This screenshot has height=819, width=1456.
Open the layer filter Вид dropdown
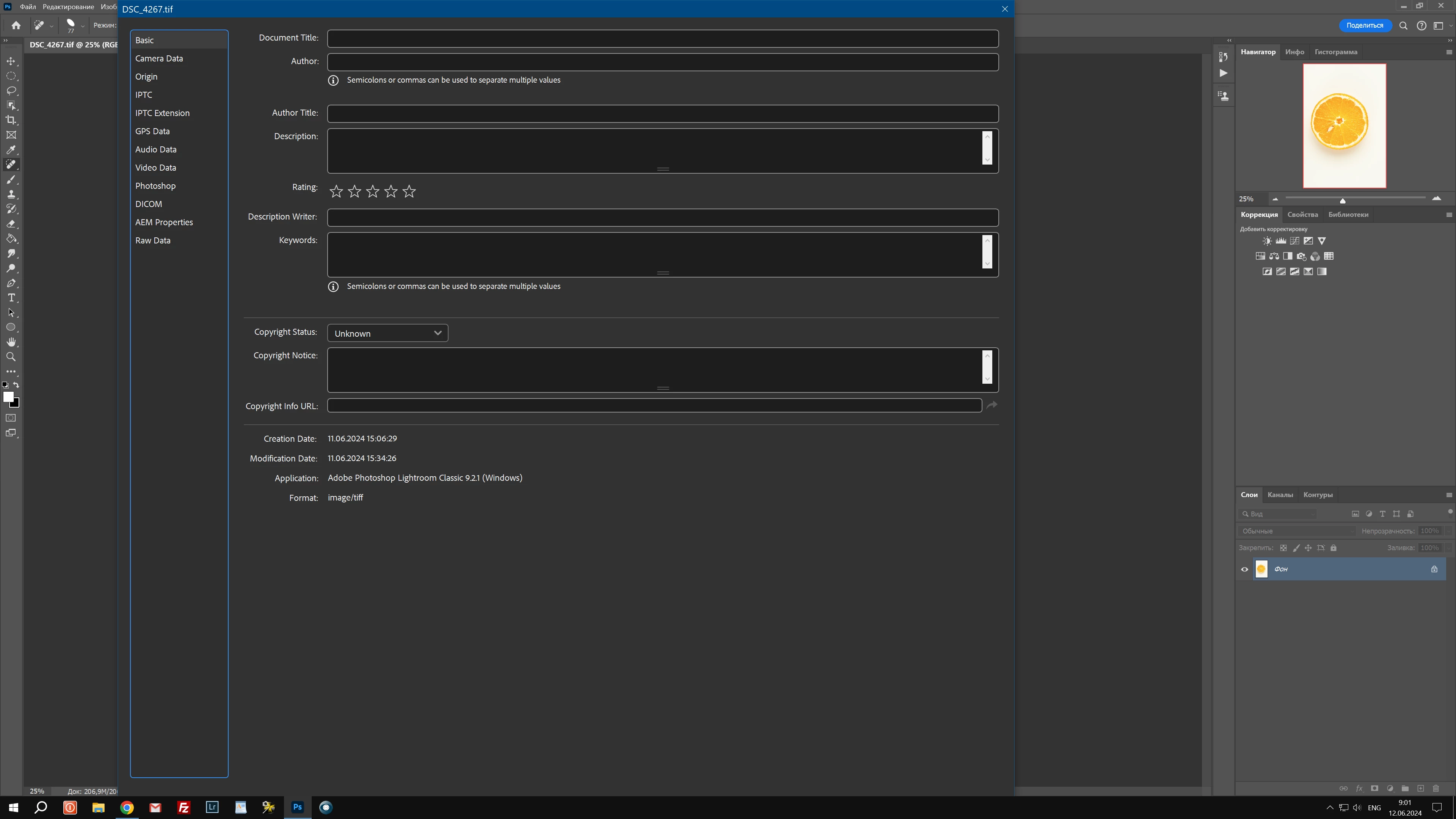[1279, 514]
